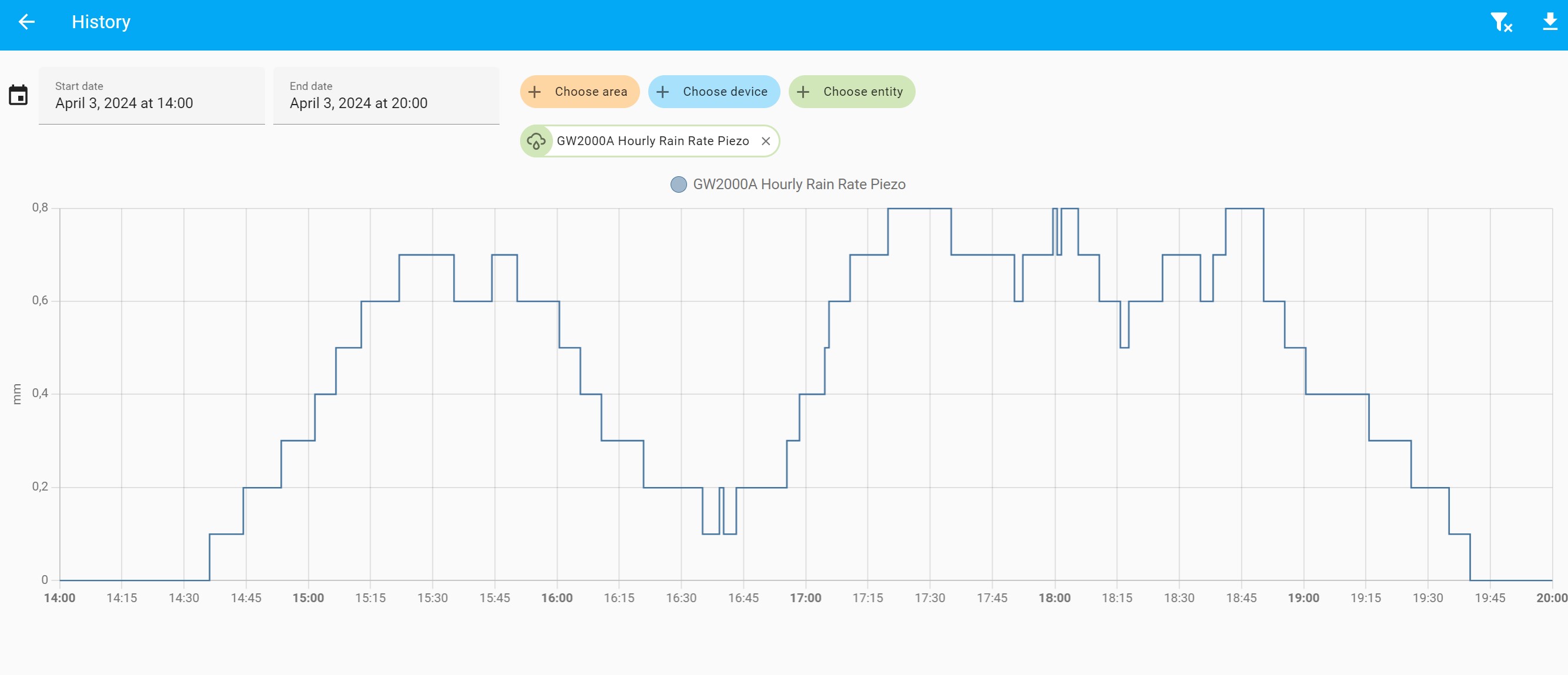Image resolution: width=1568 pixels, height=675 pixels.
Task: Clear all filters with the filter-x icon
Action: [x=1501, y=22]
